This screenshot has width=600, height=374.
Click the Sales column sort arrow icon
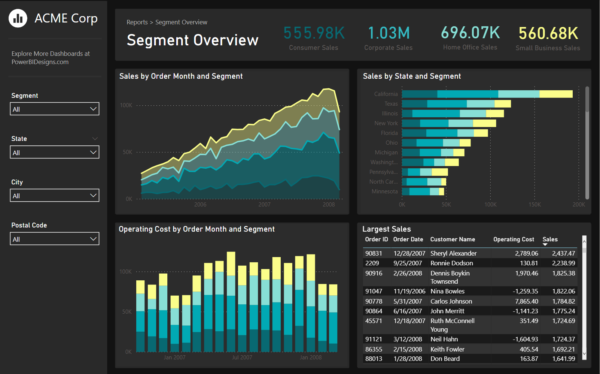tap(545, 245)
